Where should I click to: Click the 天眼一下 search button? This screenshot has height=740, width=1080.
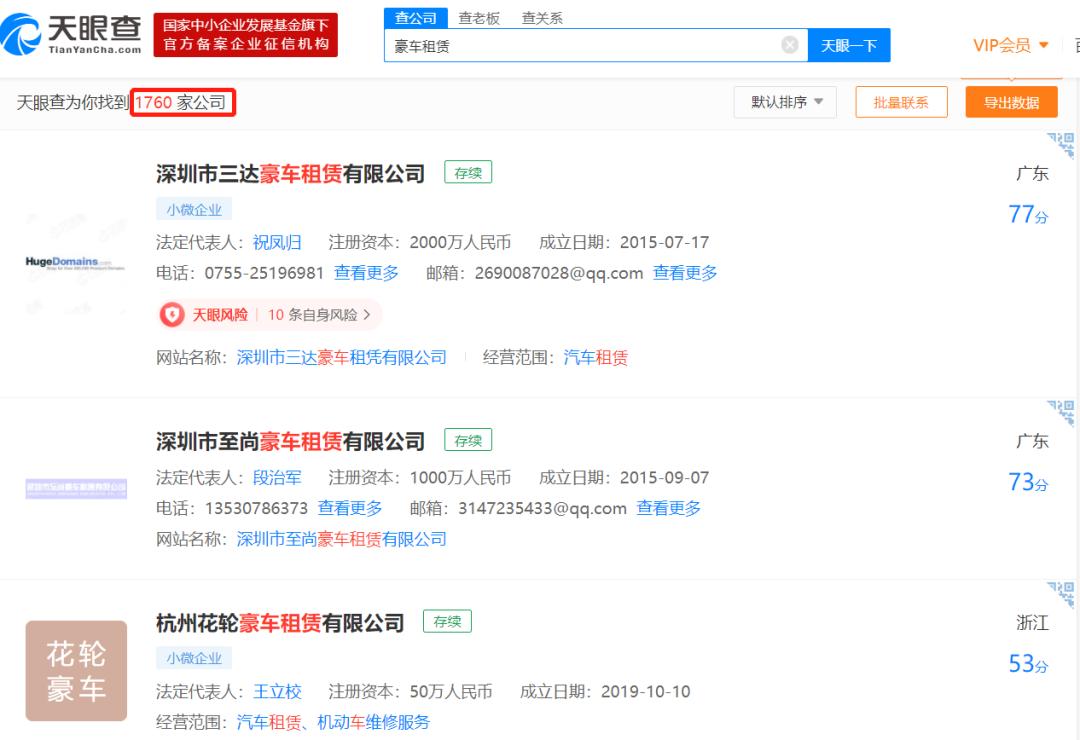849,44
